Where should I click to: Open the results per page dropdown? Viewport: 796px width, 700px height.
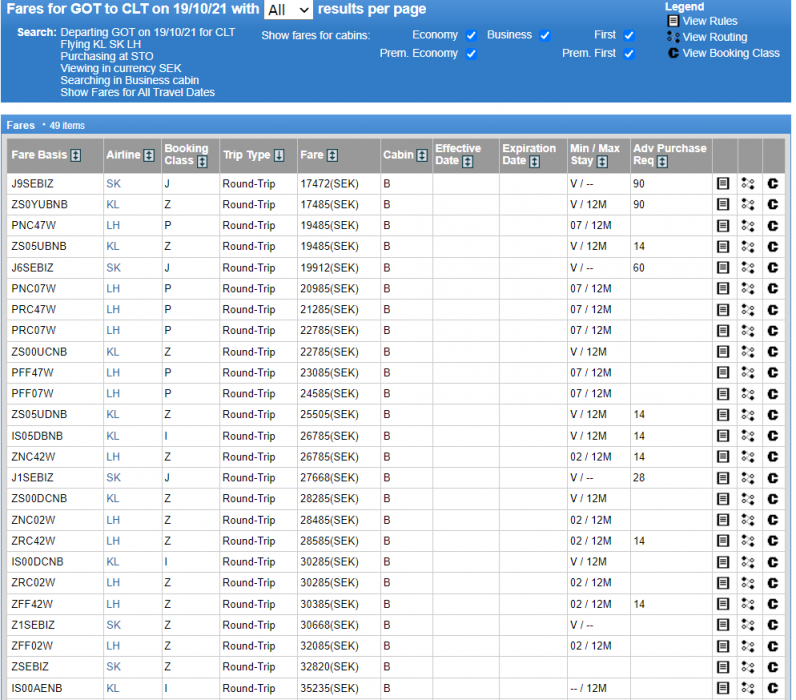(288, 10)
